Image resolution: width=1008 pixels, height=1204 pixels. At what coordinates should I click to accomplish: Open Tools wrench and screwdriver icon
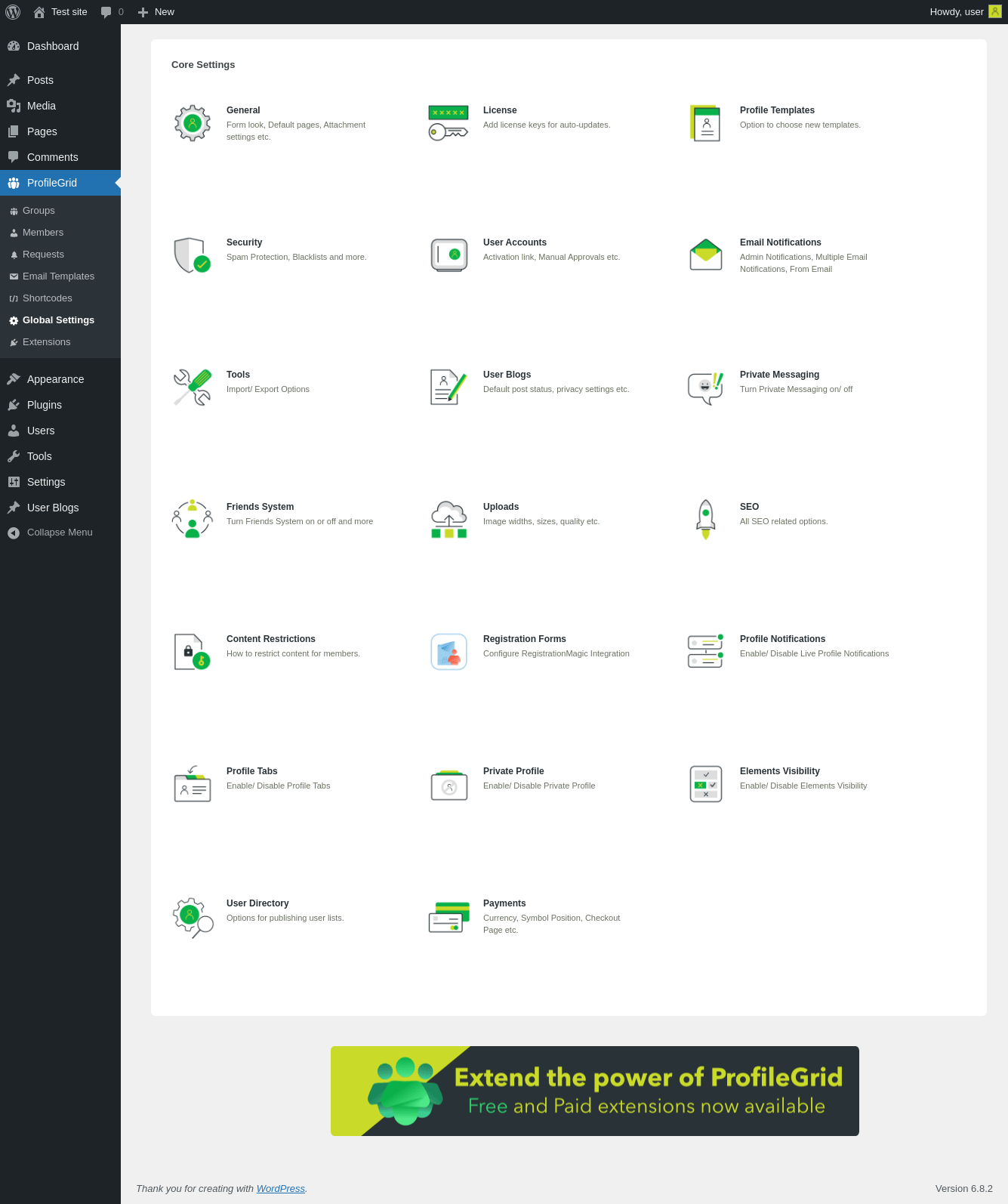193,387
